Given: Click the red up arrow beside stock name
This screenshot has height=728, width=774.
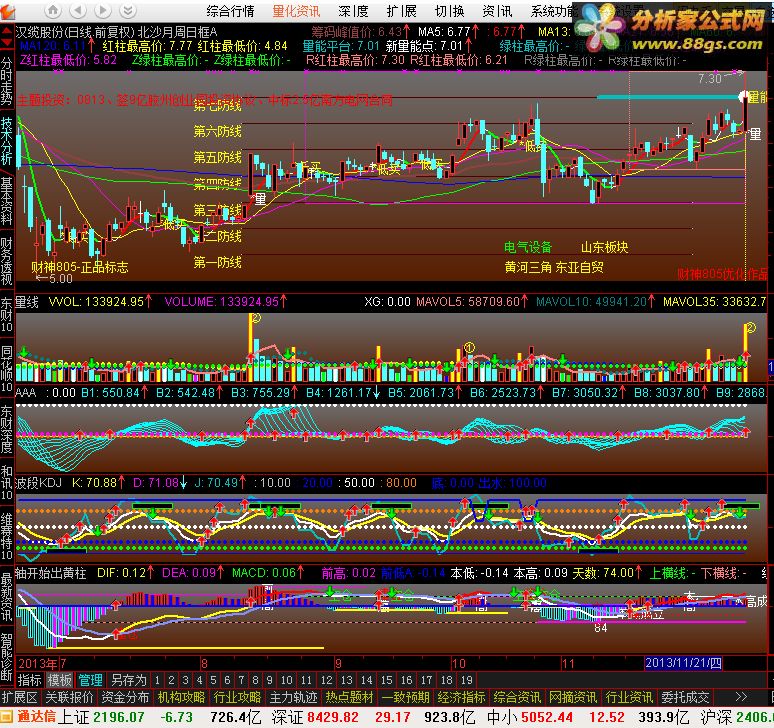Looking at the screenshot, I should click(7, 32).
